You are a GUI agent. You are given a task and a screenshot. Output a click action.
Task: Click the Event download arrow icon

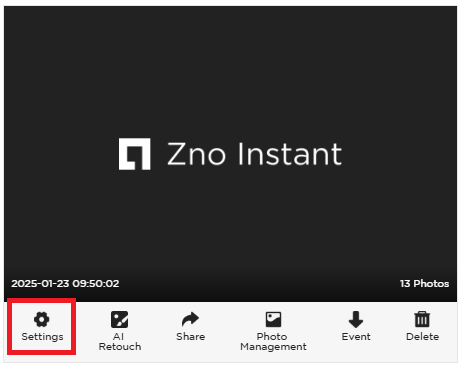(356, 319)
